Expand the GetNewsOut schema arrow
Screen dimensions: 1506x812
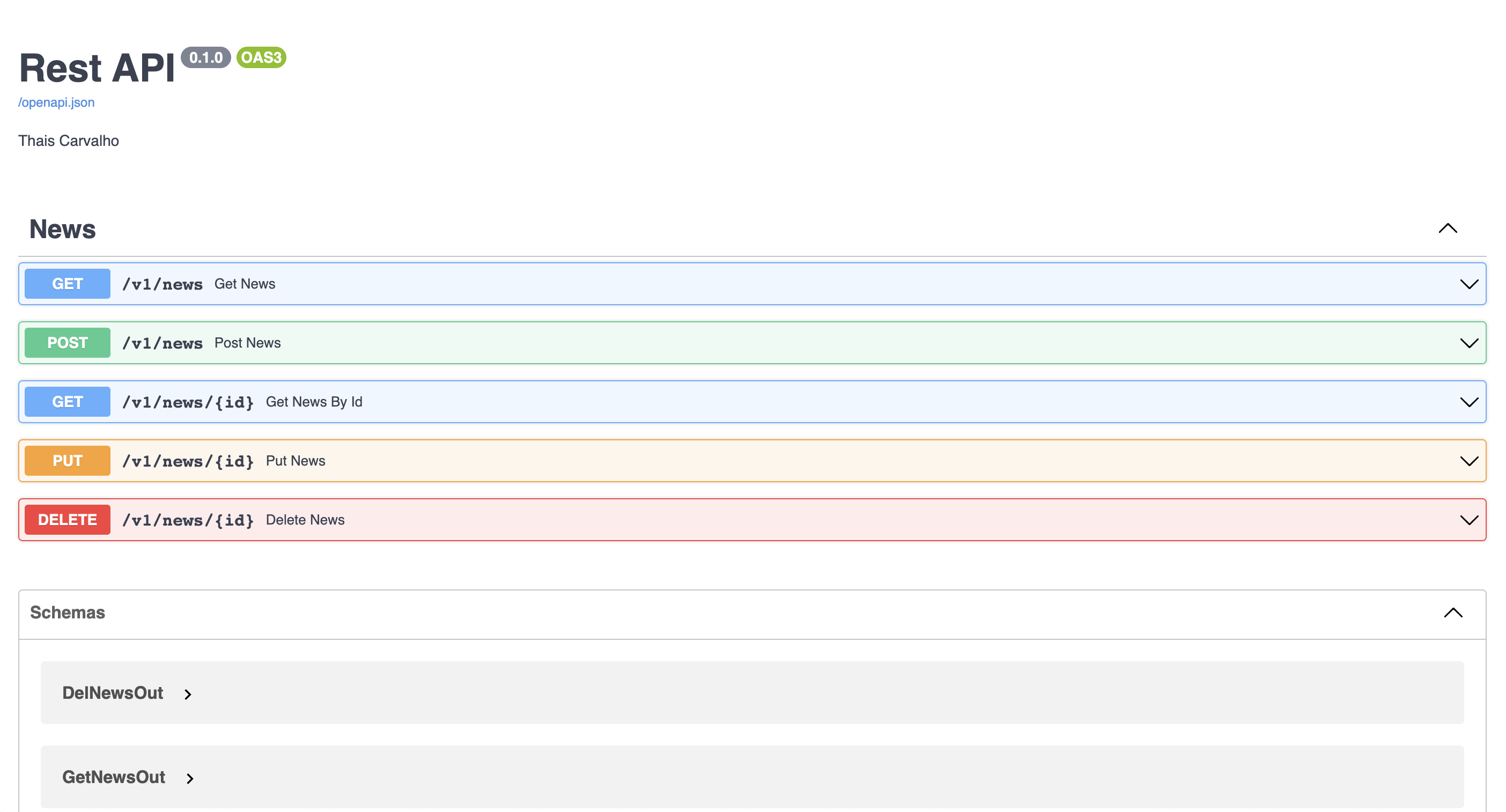[x=190, y=779]
